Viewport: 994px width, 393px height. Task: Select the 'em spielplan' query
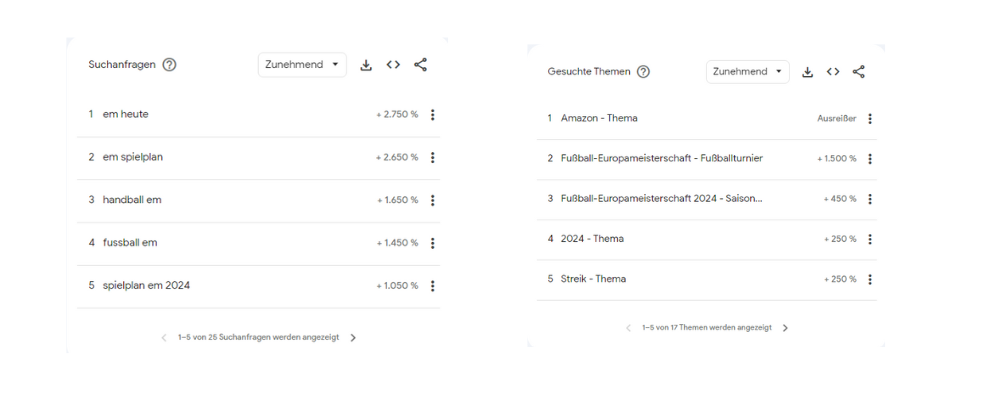132,157
